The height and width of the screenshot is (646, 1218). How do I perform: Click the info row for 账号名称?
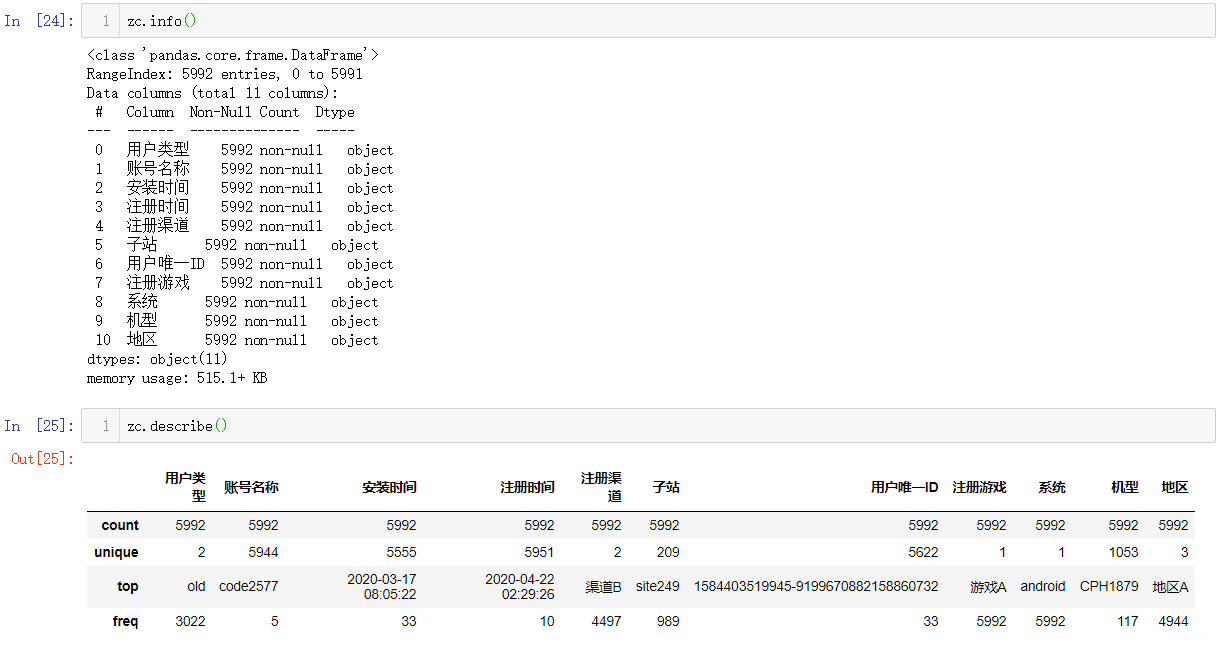(x=244, y=169)
